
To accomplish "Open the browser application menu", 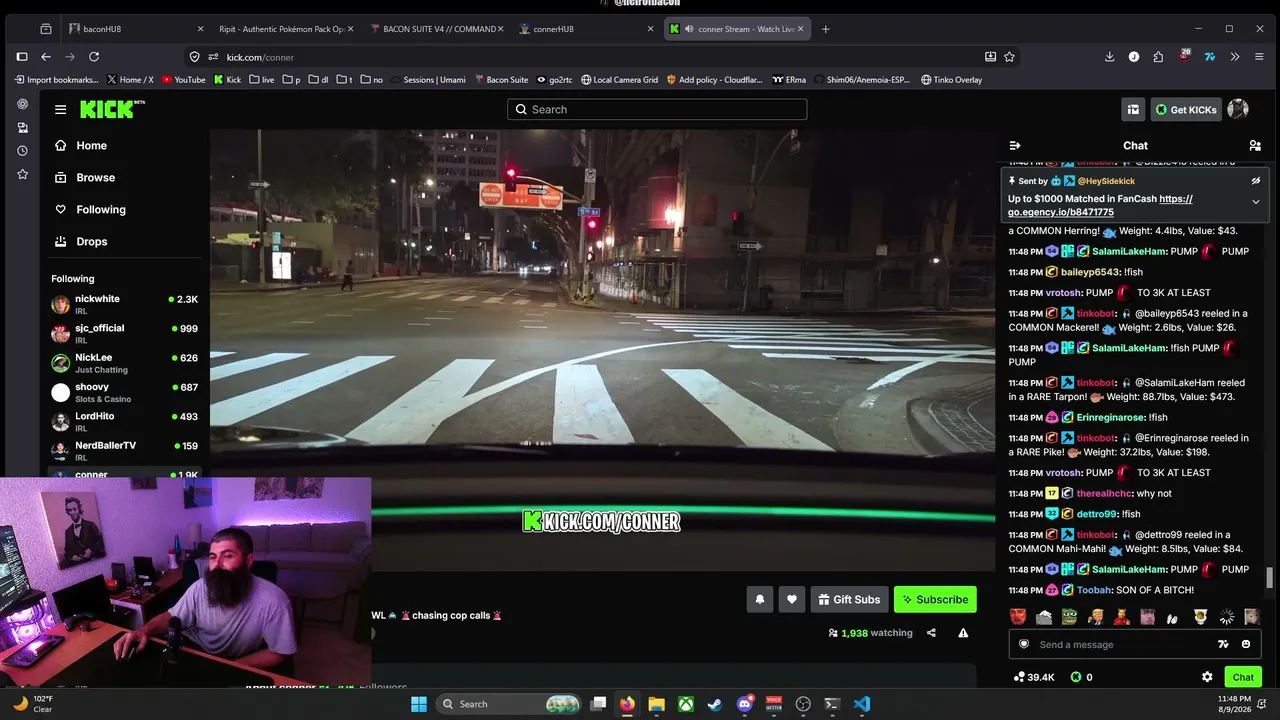I will pyautogui.click(x=1259, y=57).
